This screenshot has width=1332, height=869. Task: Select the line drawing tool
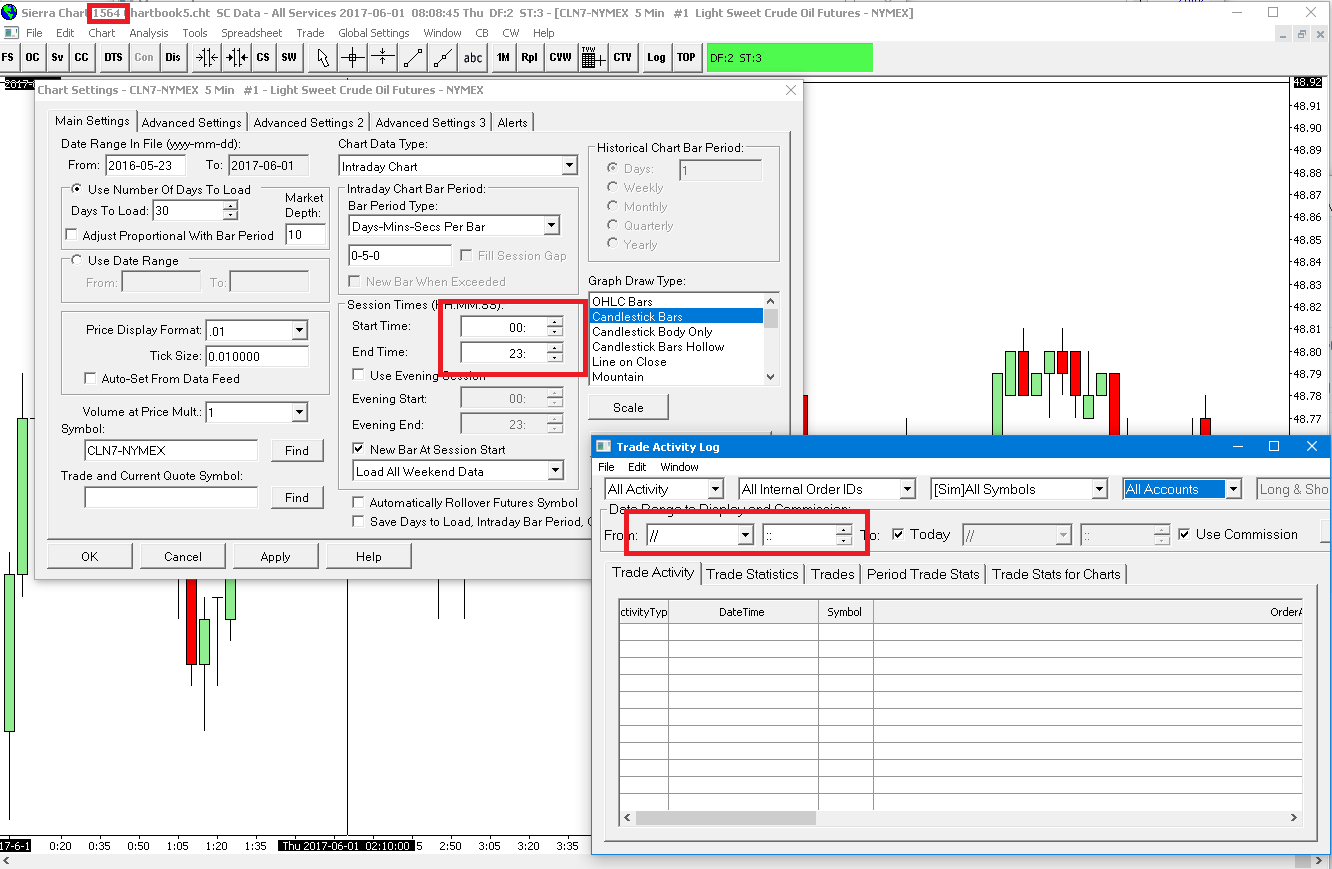[x=412, y=57]
